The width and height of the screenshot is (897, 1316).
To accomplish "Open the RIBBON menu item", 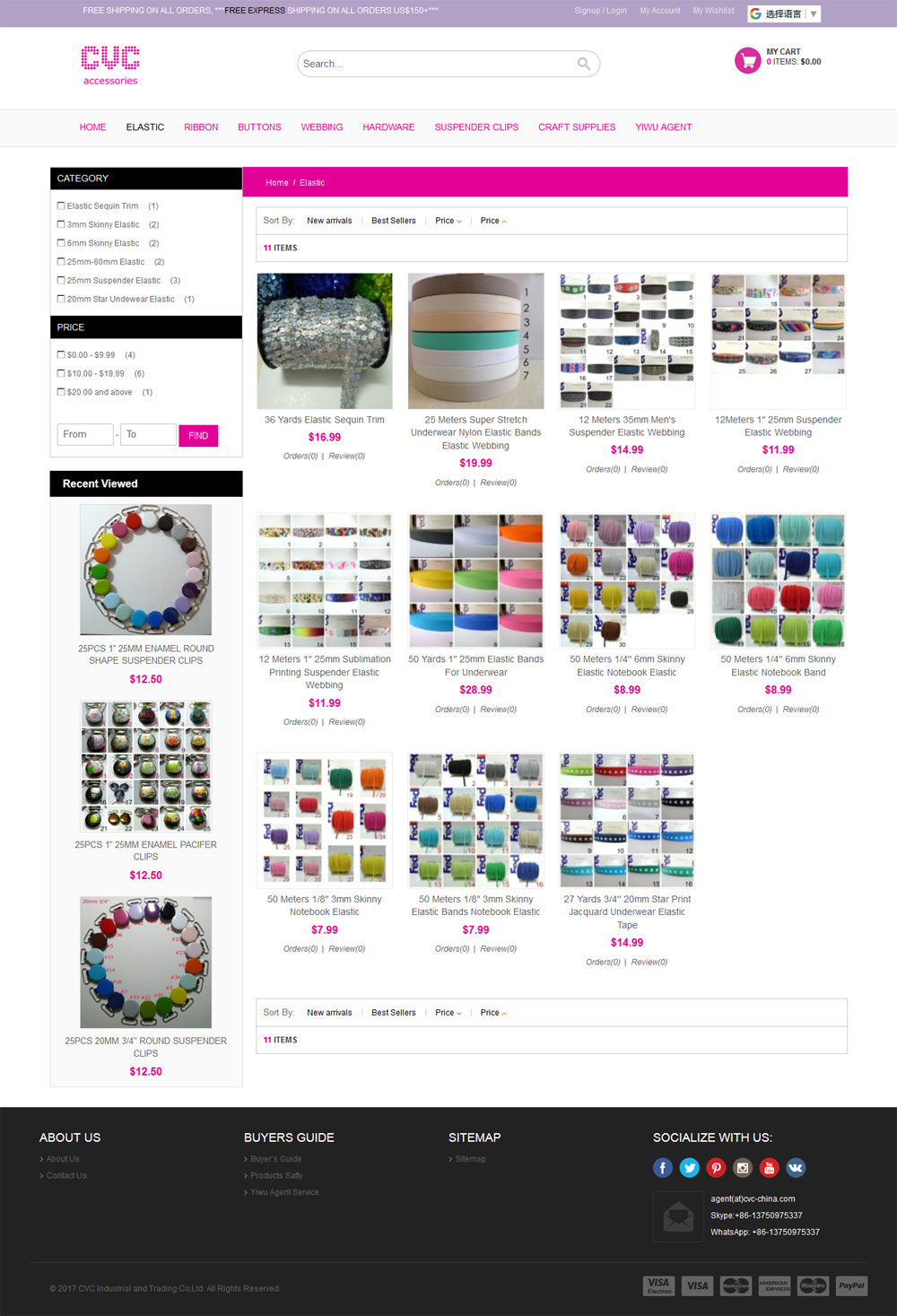I will point(201,127).
